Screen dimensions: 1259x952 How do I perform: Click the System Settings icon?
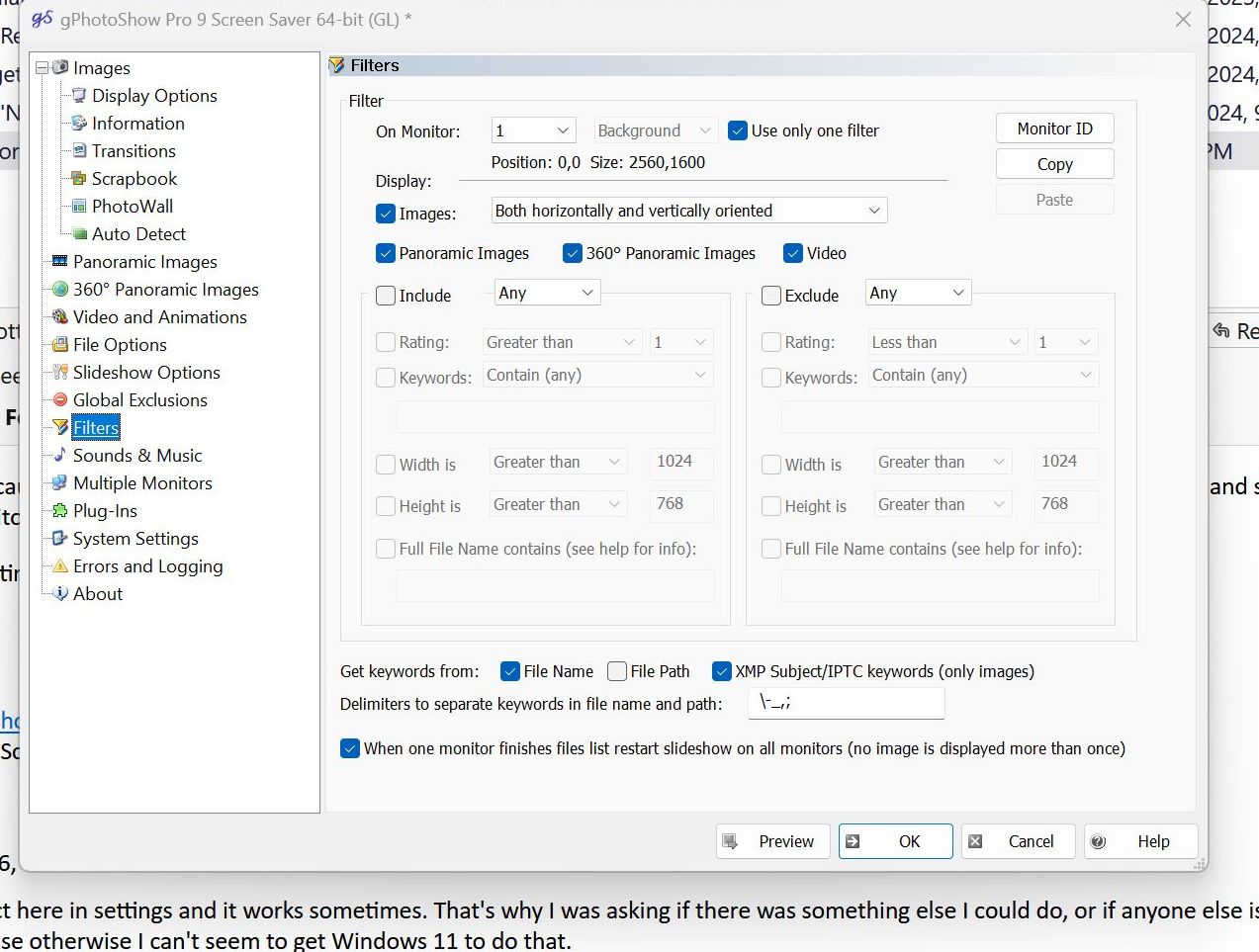coord(60,538)
